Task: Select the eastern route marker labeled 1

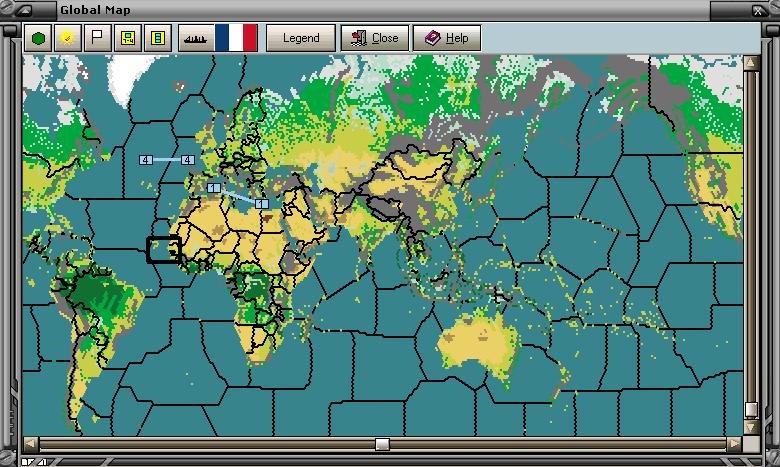Action: (x=262, y=203)
